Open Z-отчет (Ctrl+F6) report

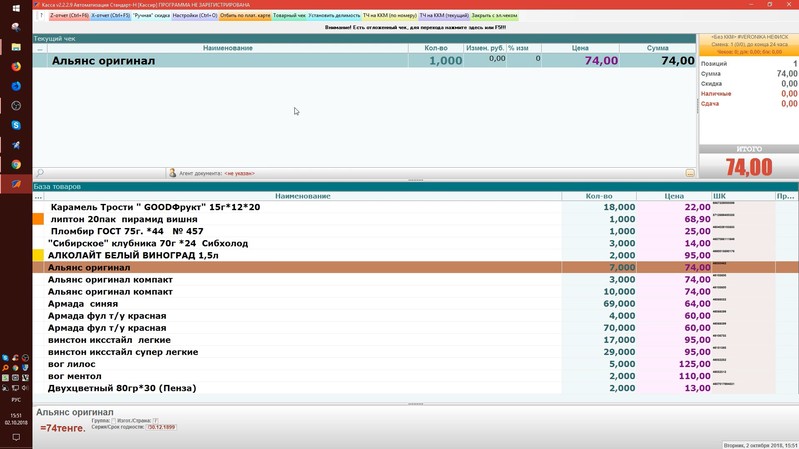pos(69,16)
